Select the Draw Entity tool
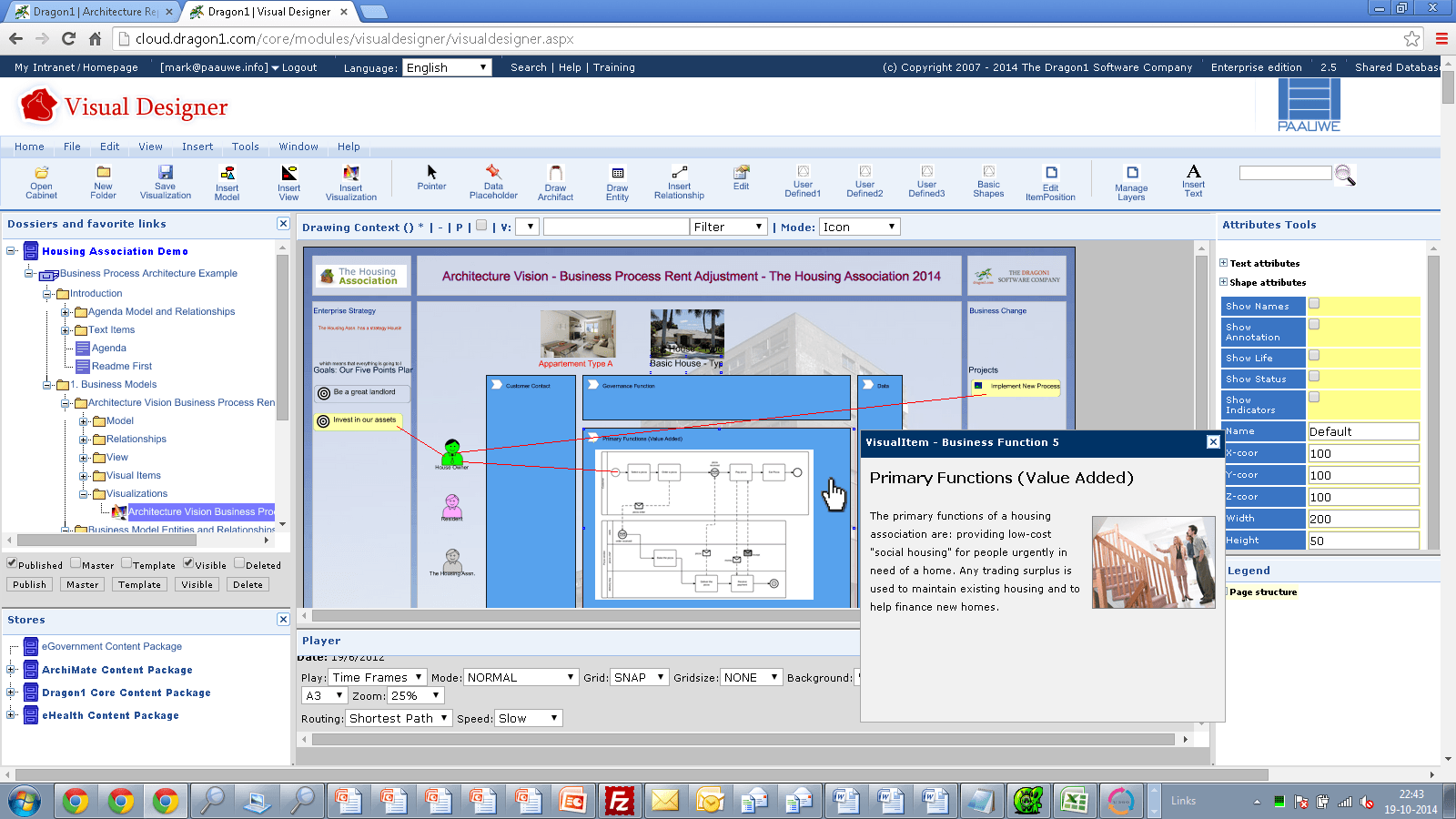 tap(617, 182)
